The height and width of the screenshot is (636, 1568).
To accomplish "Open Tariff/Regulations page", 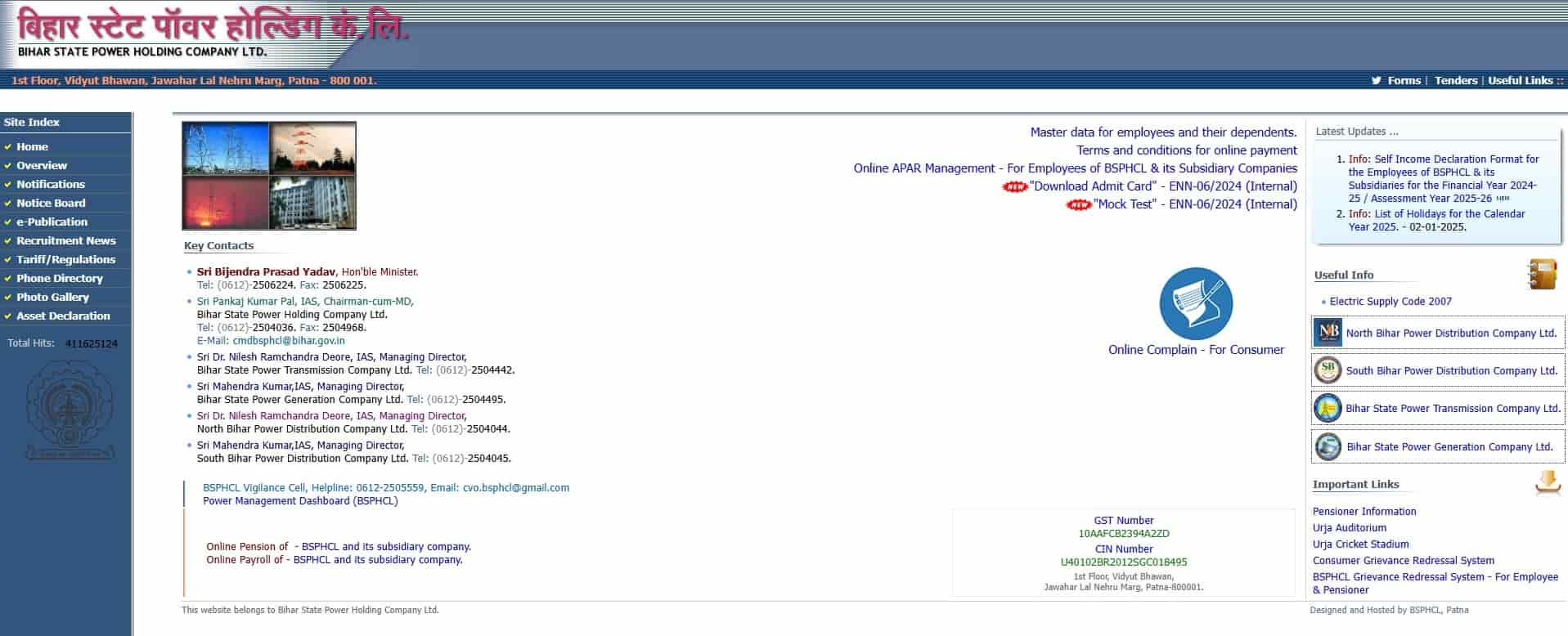I will click(66, 259).
